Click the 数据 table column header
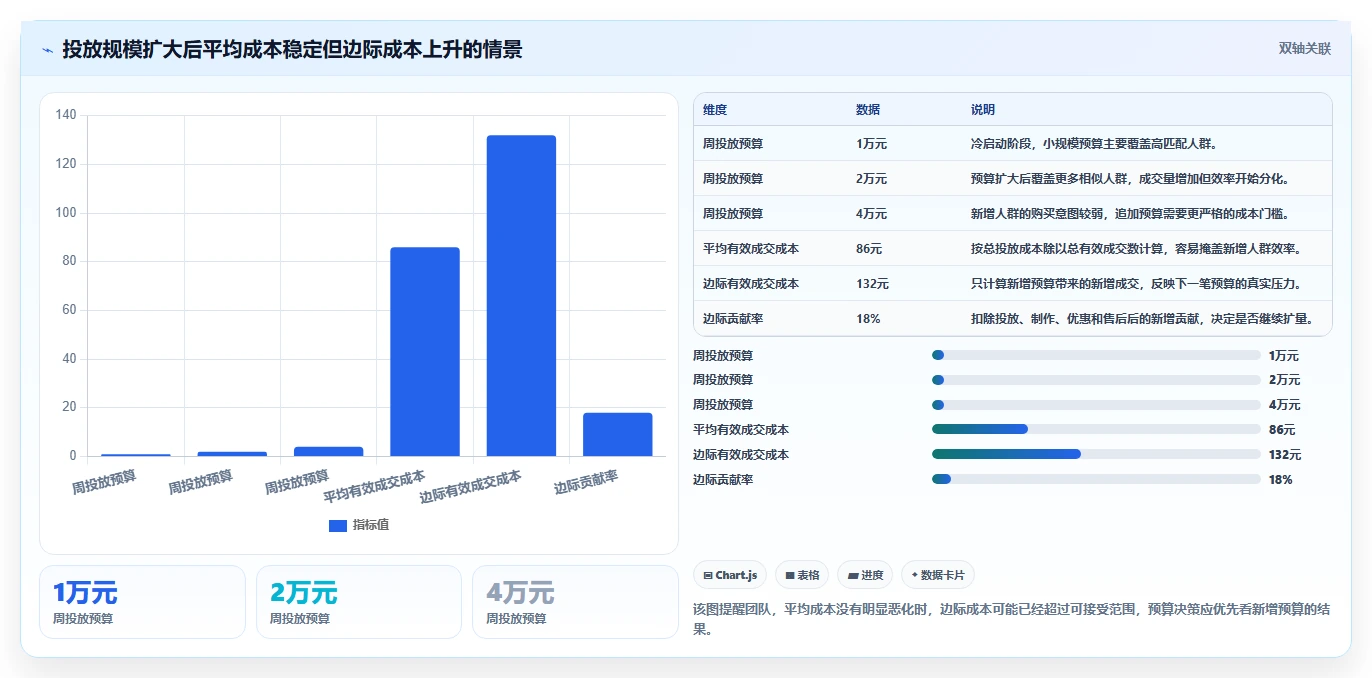This screenshot has height=678, width=1372. tap(868, 110)
